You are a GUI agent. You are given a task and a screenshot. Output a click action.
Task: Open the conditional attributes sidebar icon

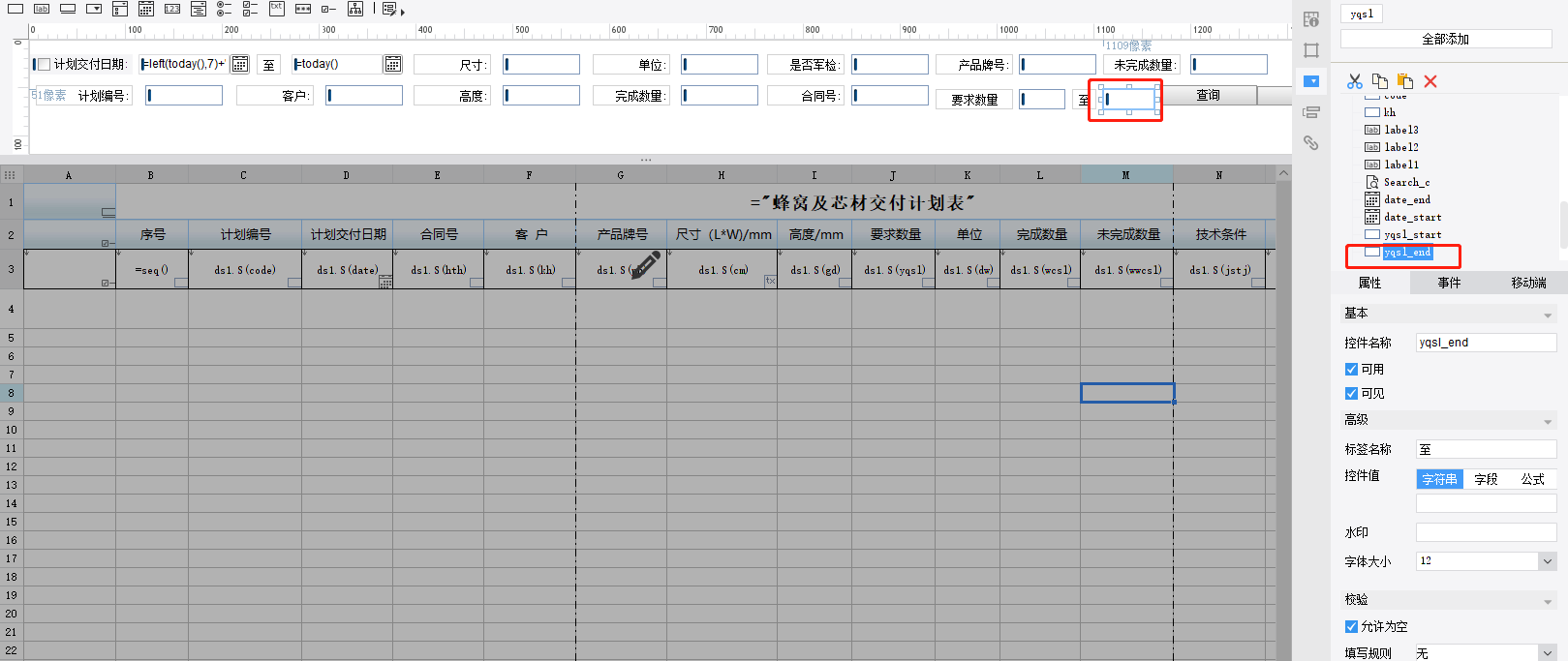point(1311,112)
